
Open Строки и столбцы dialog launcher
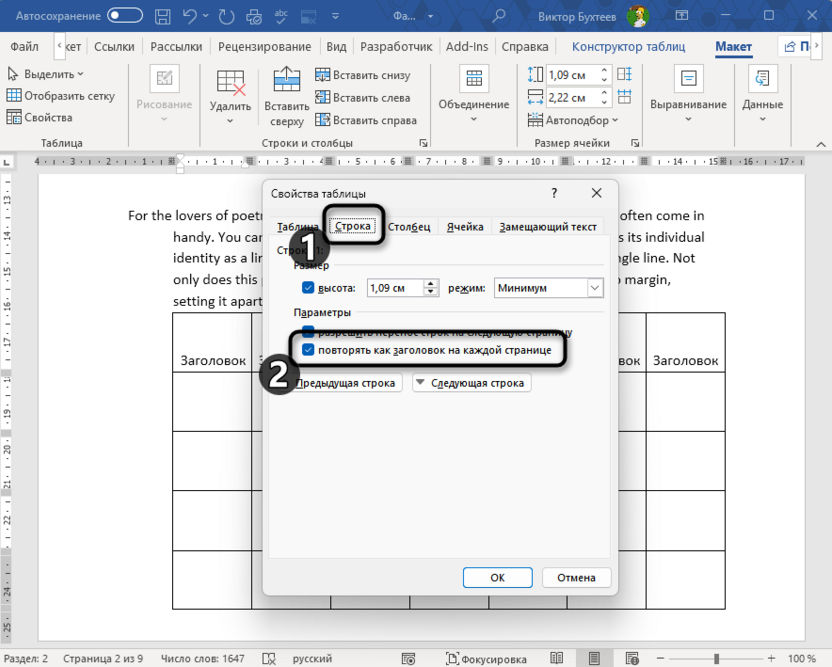423,143
